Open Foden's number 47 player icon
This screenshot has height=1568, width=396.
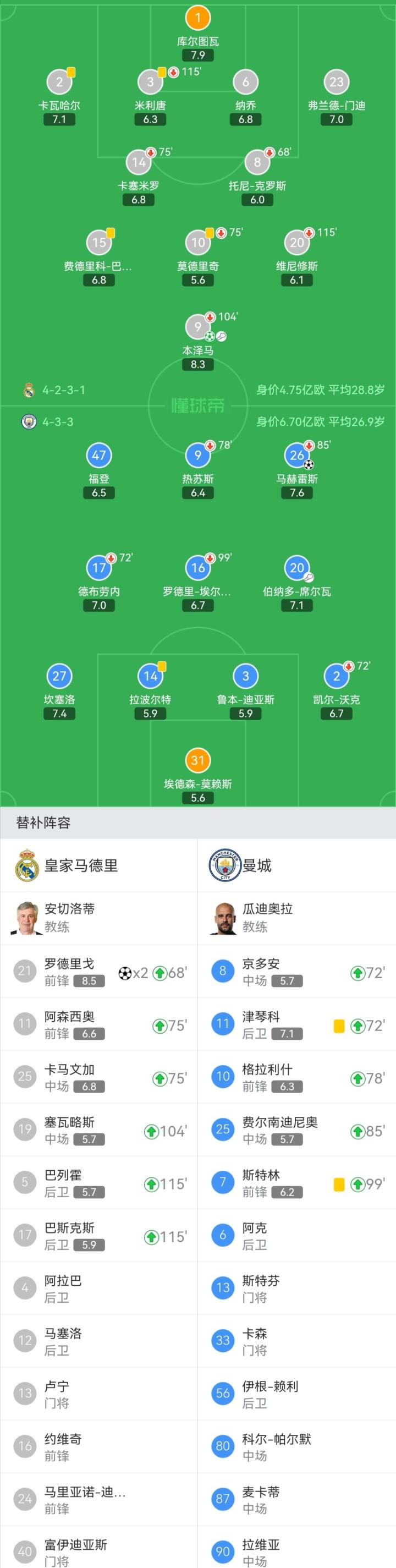coord(99,454)
